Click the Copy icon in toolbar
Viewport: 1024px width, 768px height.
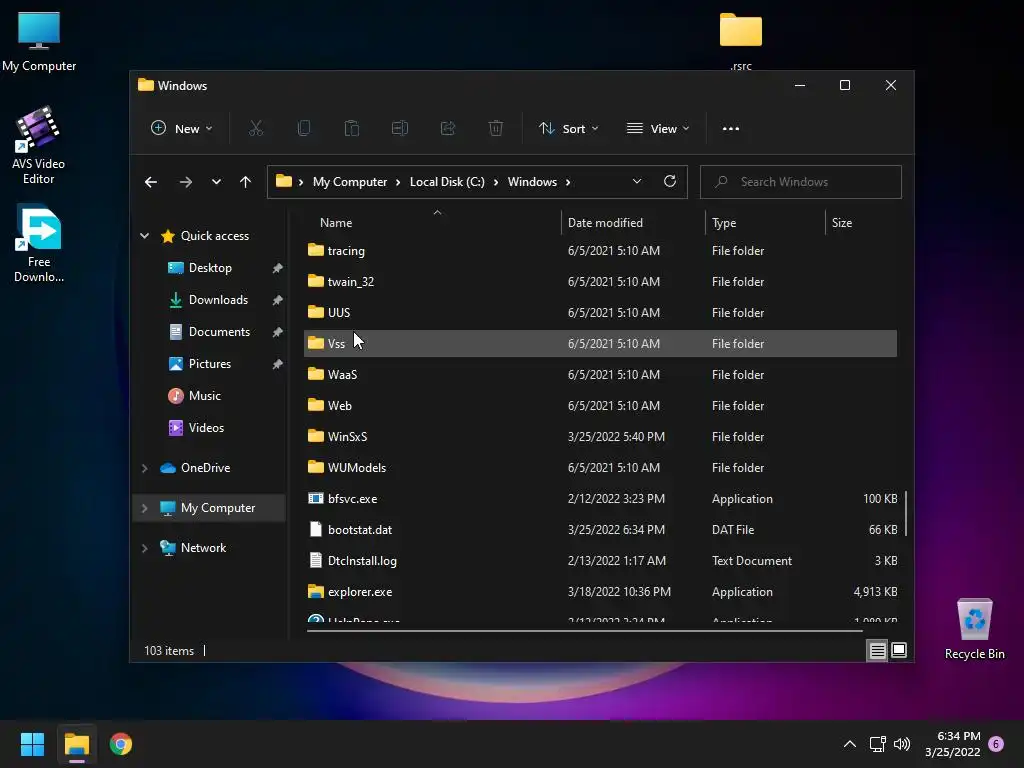pos(304,129)
